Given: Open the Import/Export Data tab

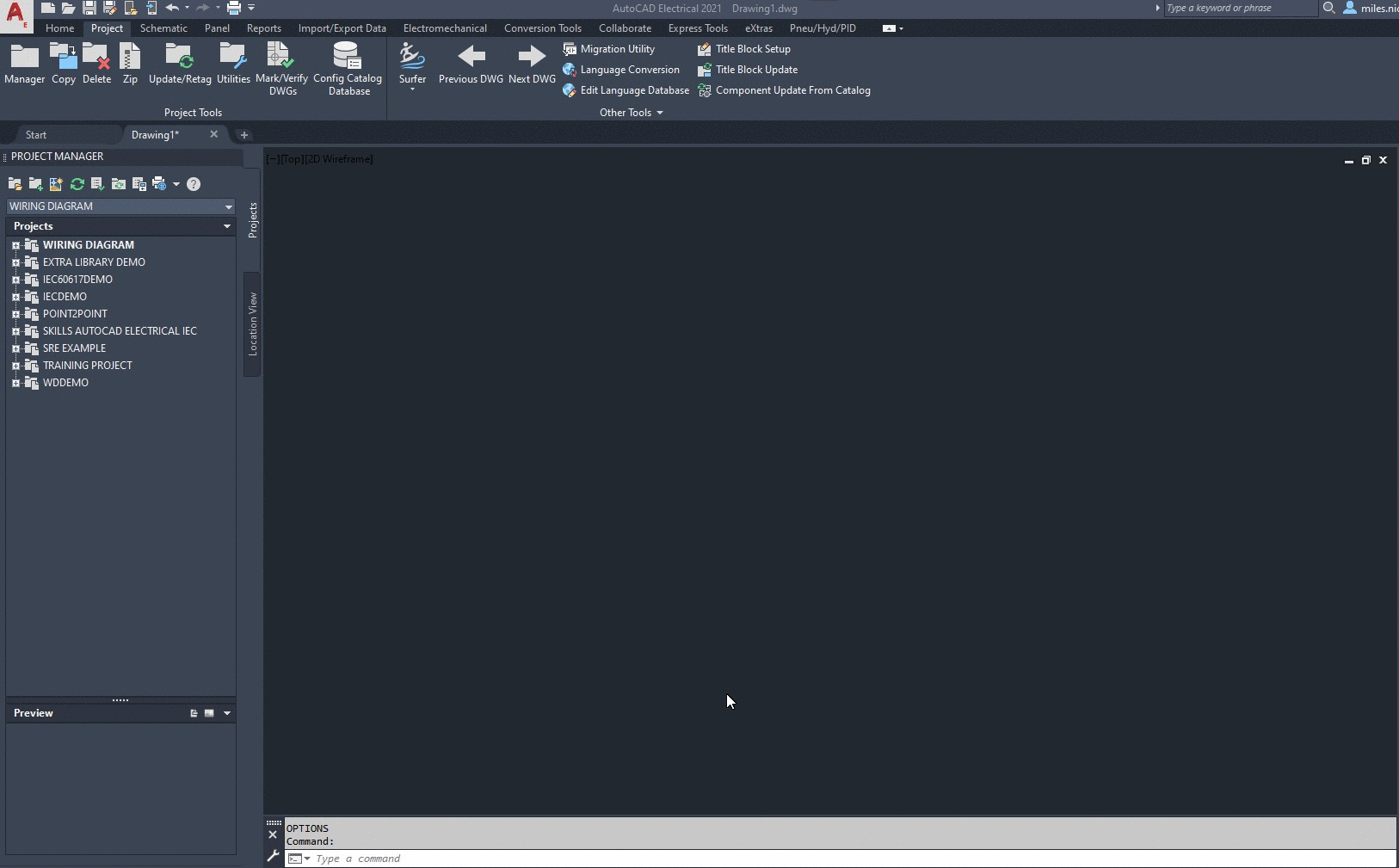Looking at the screenshot, I should pyautogui.click(x=342, y=28).
